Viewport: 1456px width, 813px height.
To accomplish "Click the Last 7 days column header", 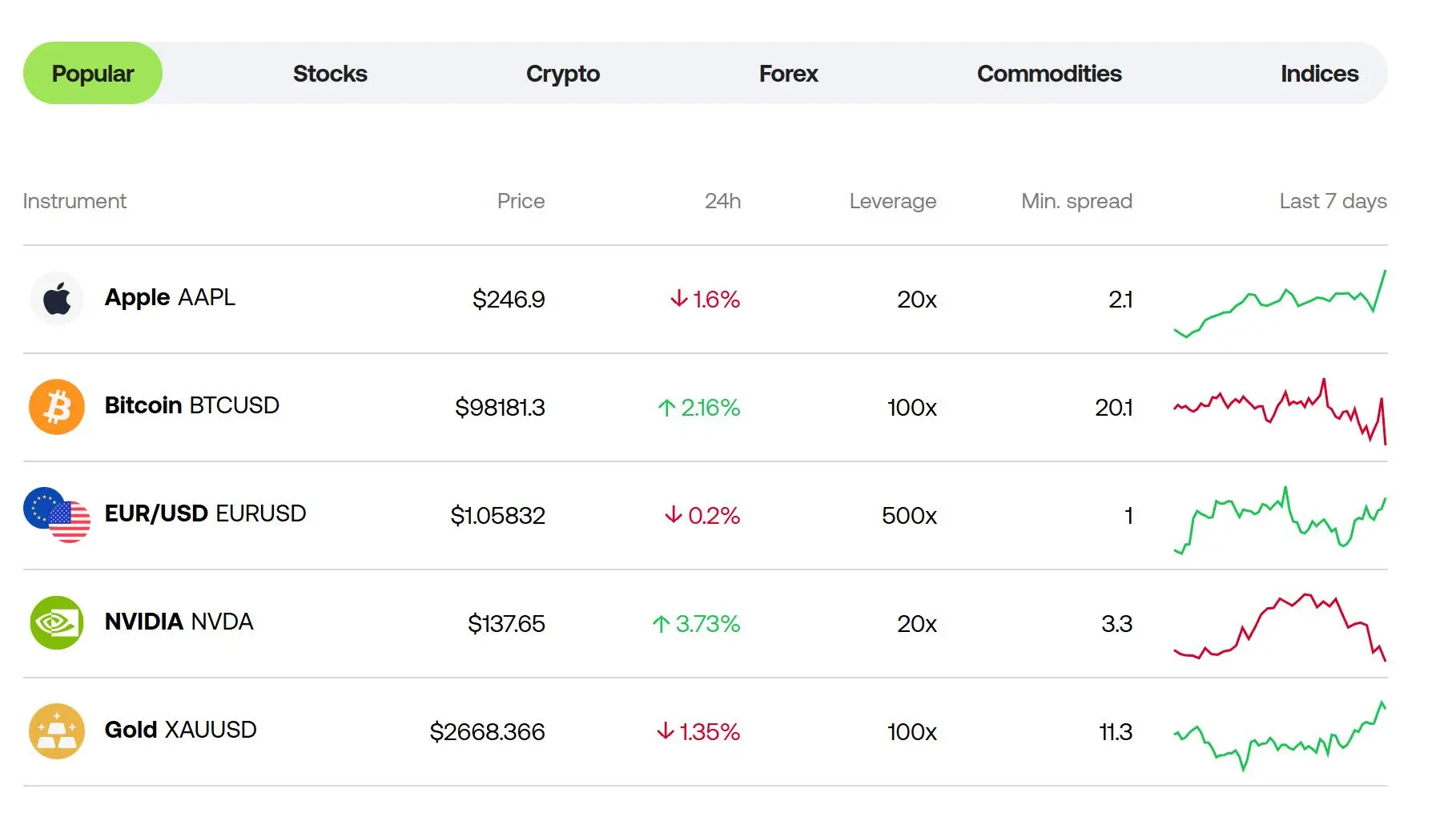I will tap(1333, 202).
